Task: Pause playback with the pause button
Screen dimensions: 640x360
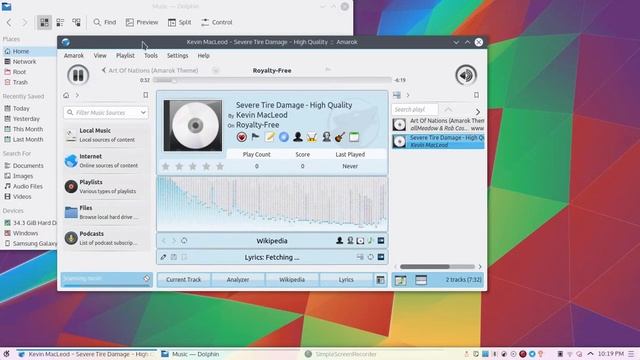Action: [x=78, y=75]
